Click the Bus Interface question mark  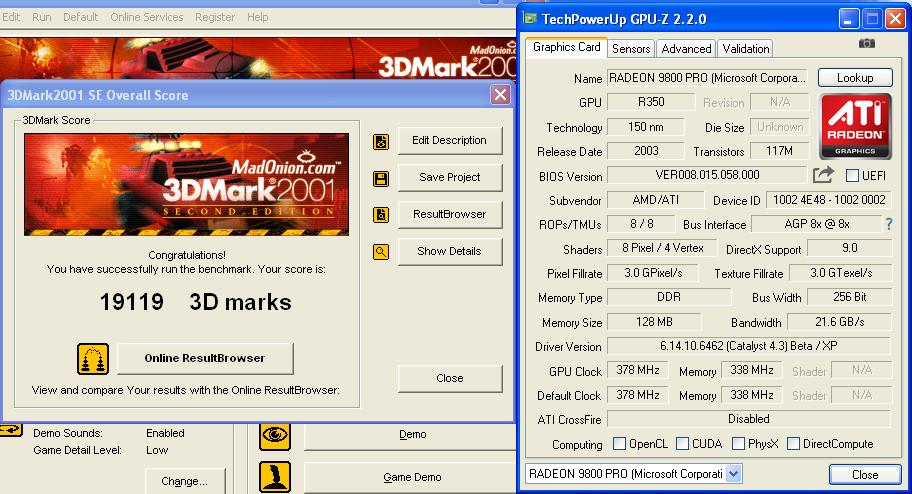click(x=889, y=224)
